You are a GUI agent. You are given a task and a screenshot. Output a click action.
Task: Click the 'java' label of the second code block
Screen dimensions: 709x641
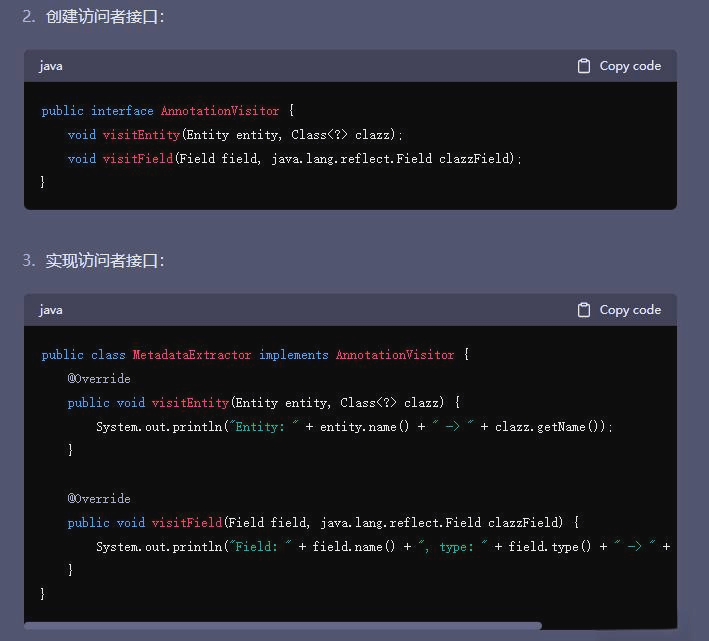51,311
